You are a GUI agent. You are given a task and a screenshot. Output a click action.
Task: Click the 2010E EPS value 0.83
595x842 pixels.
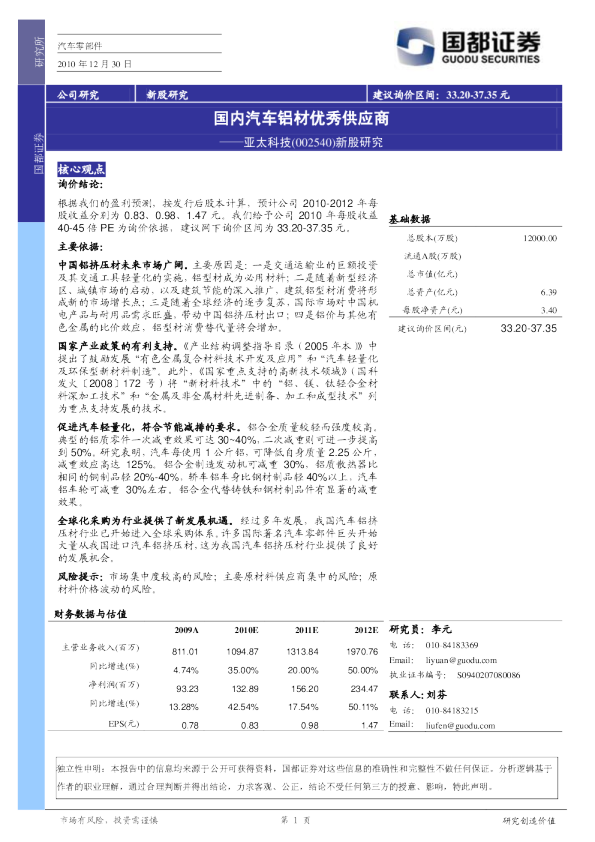[249, 725]
